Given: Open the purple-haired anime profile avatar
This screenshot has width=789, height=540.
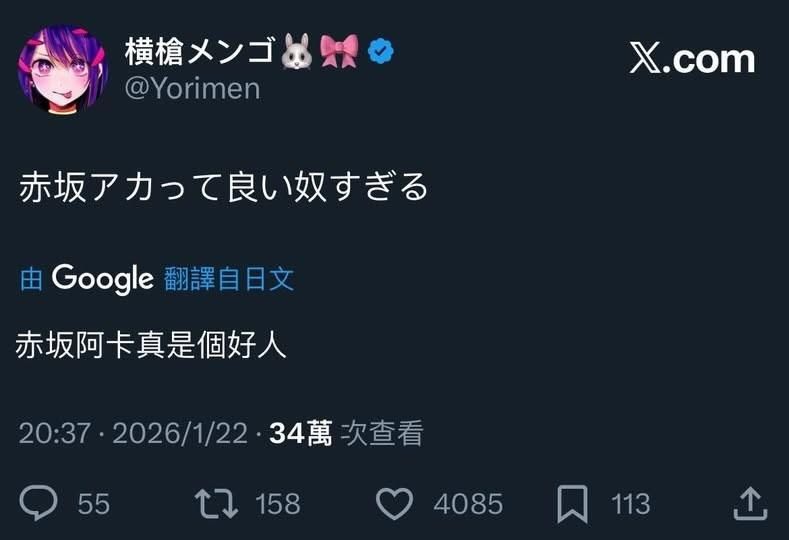Looking at the screenshot, I should (x=62, y=71).
